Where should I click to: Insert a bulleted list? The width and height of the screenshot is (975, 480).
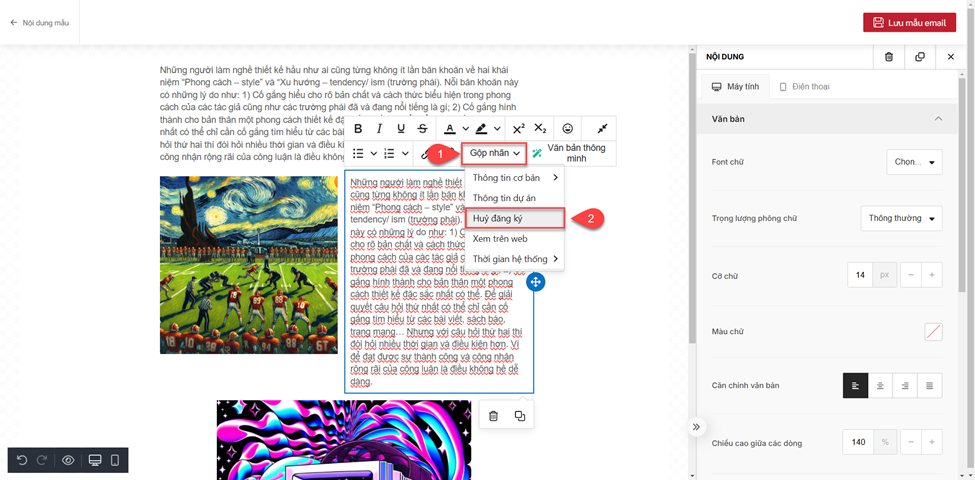[358, 153]
